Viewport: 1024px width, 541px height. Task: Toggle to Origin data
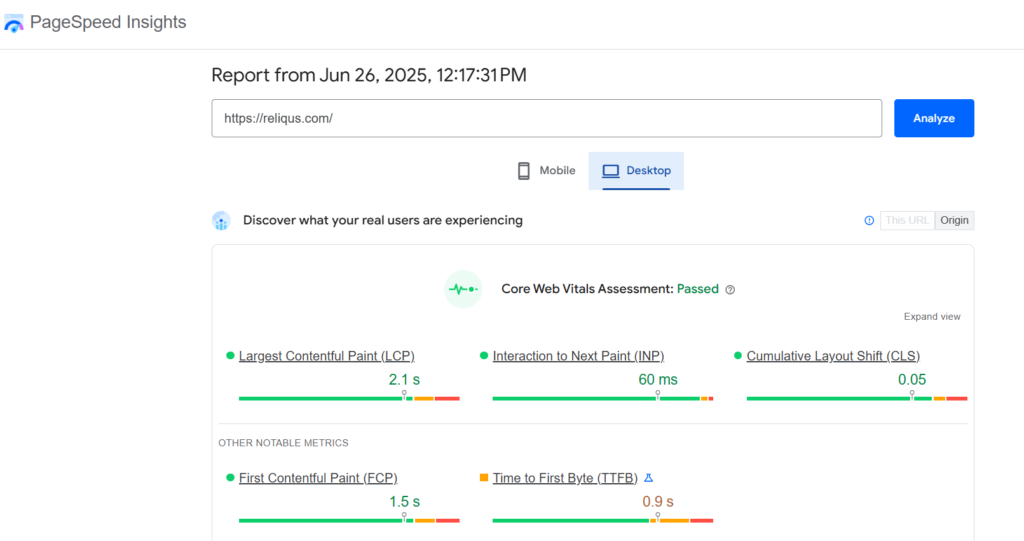[x=954, y=221]
